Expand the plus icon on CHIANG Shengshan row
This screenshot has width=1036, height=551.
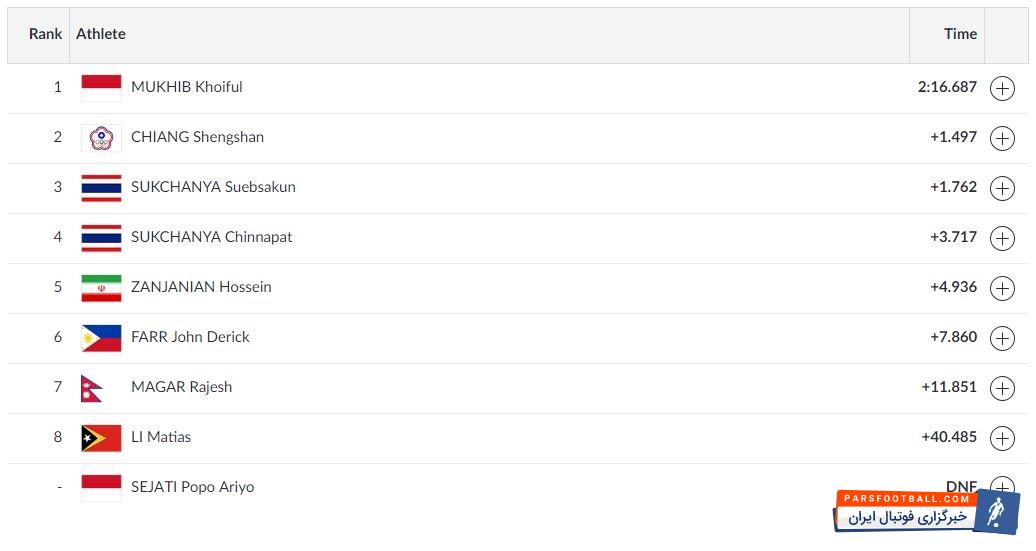1002,138
